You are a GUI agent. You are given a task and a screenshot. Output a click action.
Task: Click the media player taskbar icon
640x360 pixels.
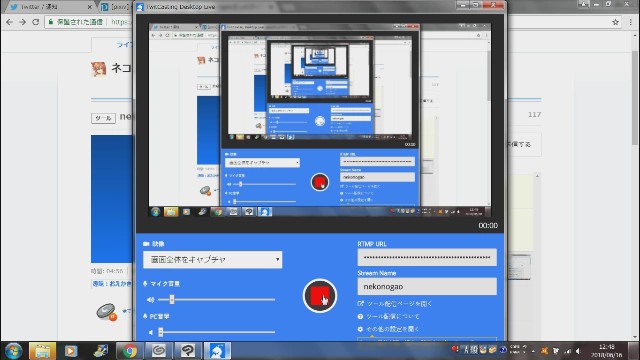pyautogui.click(x=71, y=351)
